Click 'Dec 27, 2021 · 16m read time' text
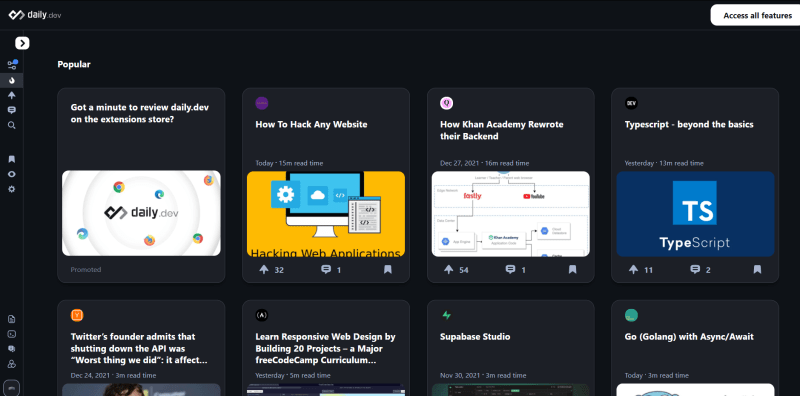This screenshot has width=800, height=396. pos(485,163)
